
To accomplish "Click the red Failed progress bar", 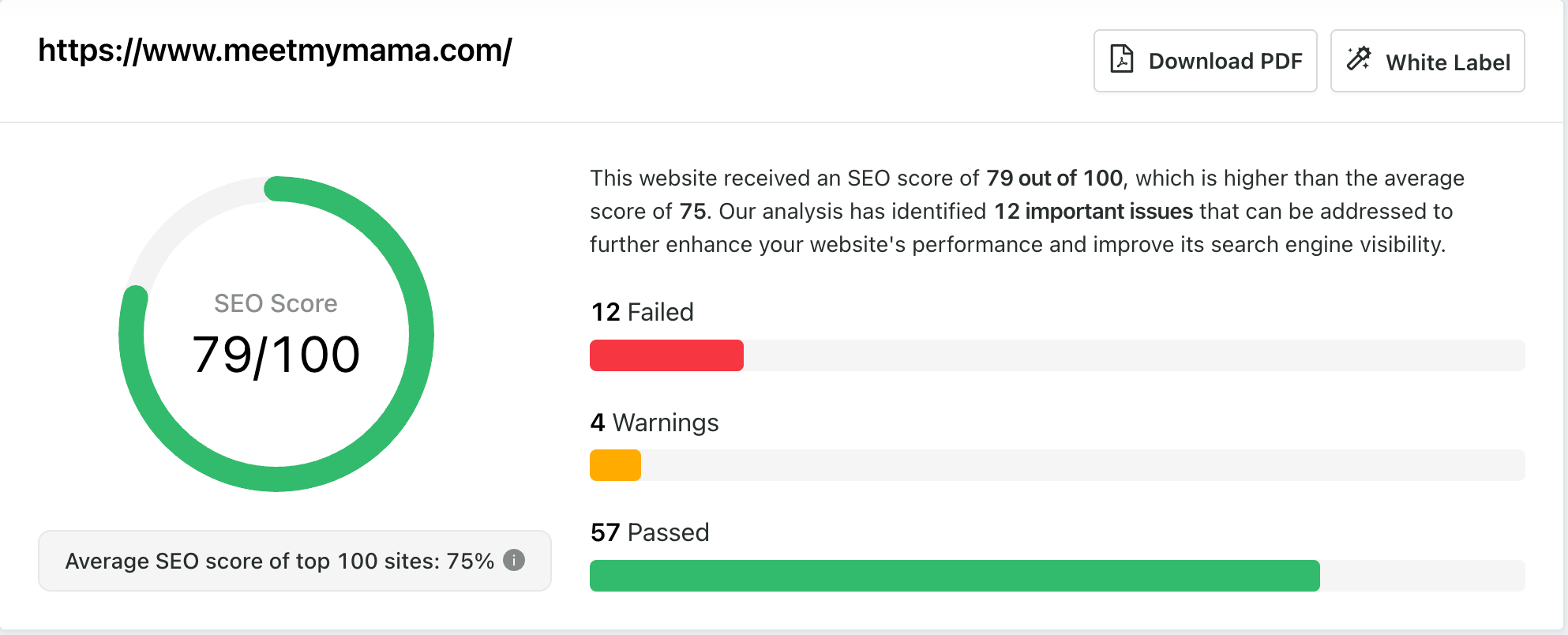I will coord(666,355).
